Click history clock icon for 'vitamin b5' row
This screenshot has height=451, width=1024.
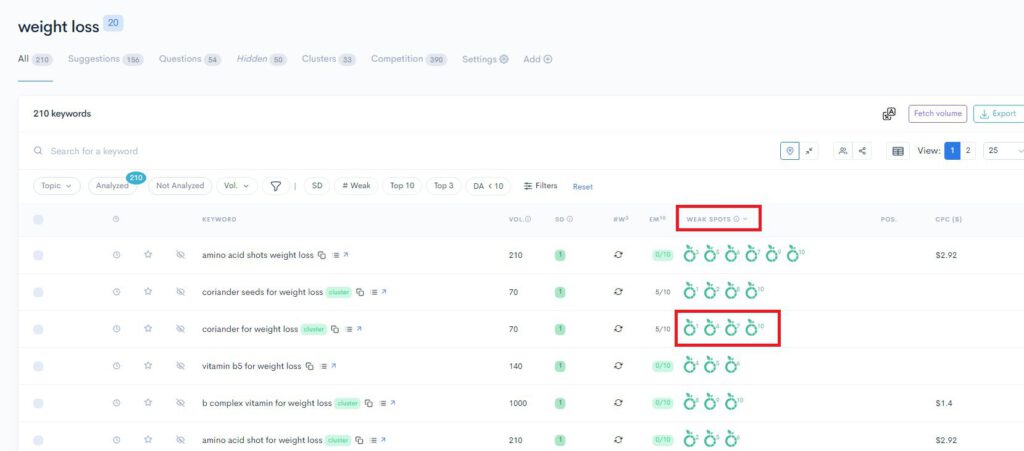pyautogui.click(x=116, y=366)
